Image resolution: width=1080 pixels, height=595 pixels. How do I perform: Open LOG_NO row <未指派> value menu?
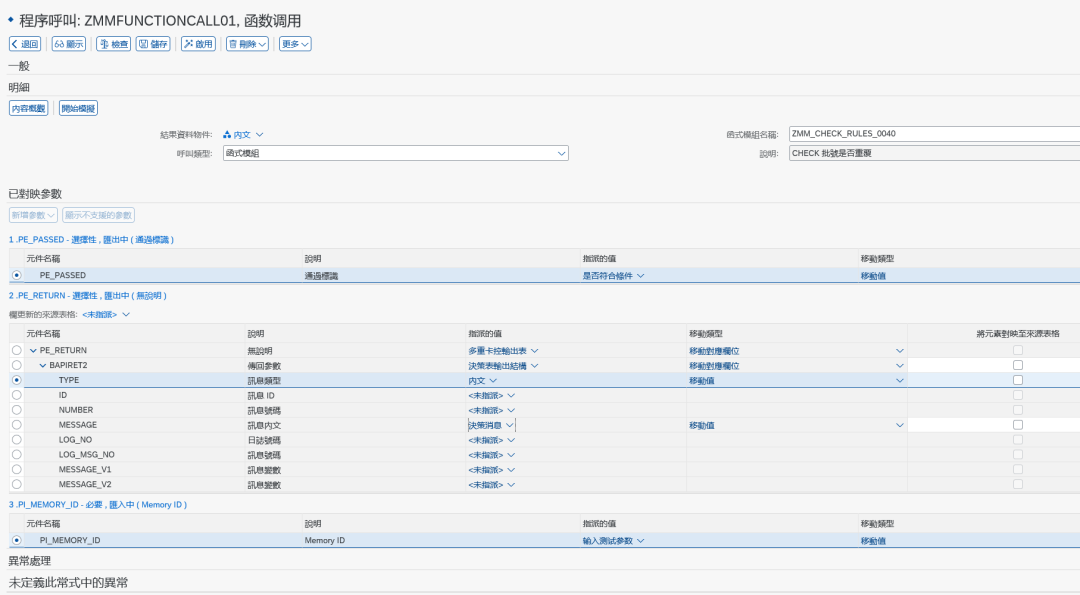(x=491, y=440)
